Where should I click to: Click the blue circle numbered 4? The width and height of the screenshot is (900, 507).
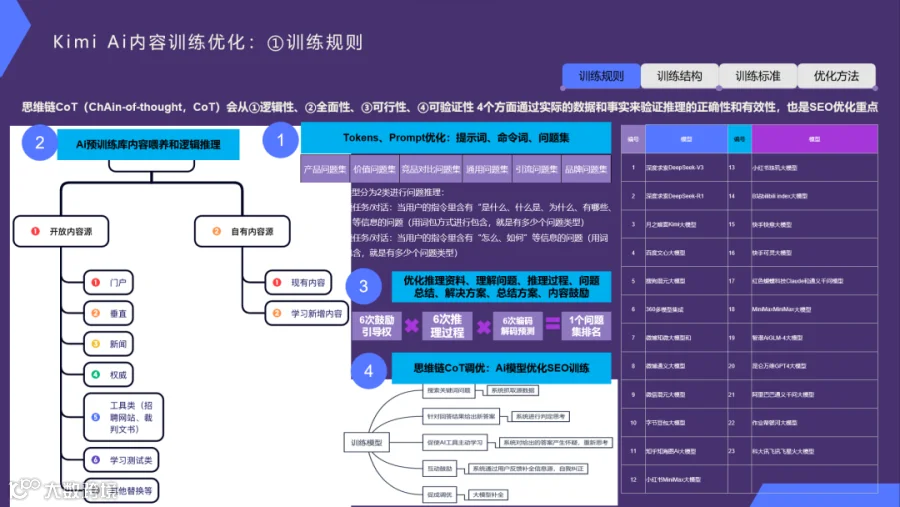[x=368, y=371]
